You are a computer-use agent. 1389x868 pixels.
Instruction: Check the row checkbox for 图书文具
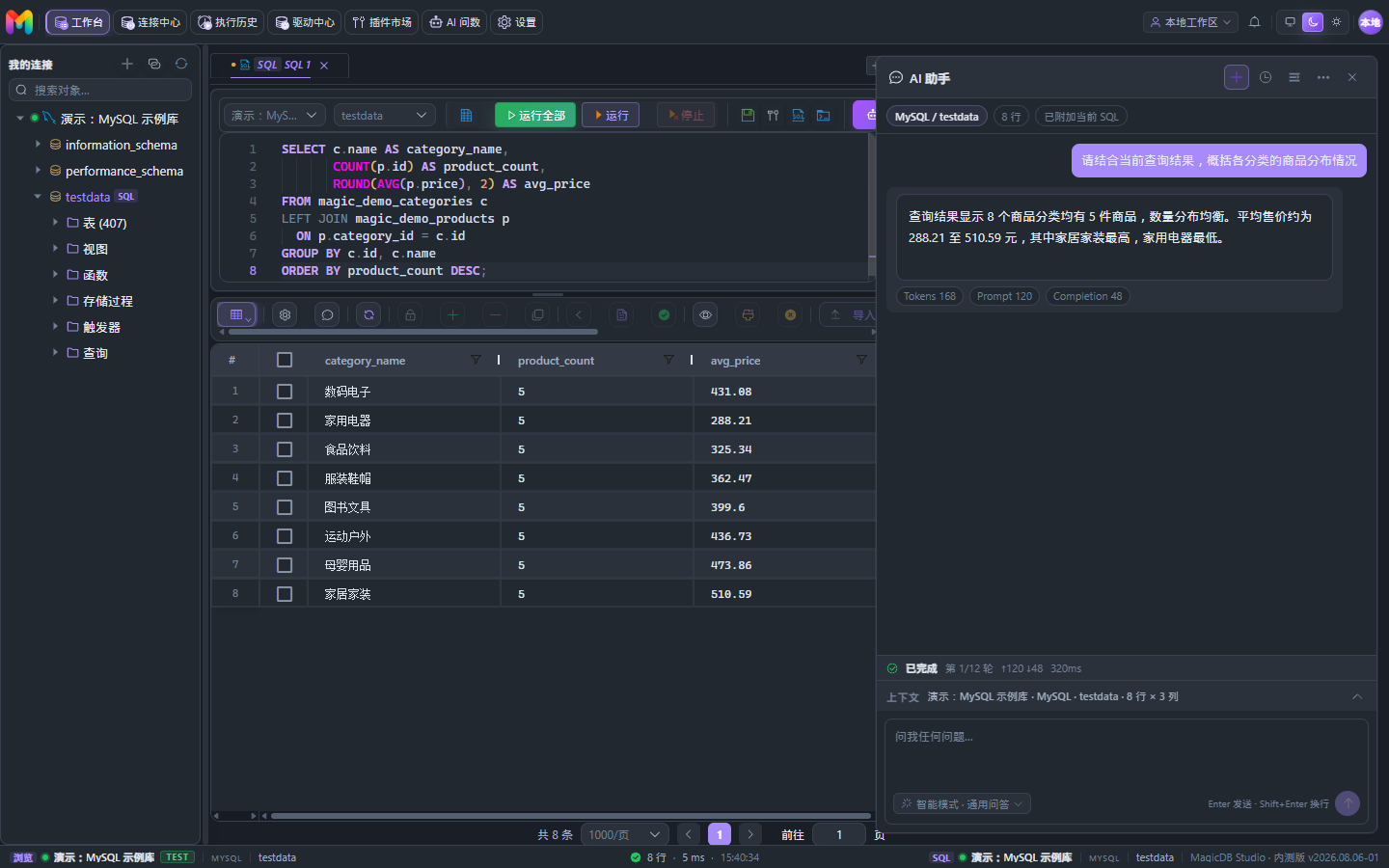pyautogui.click(x=285, y=507)
